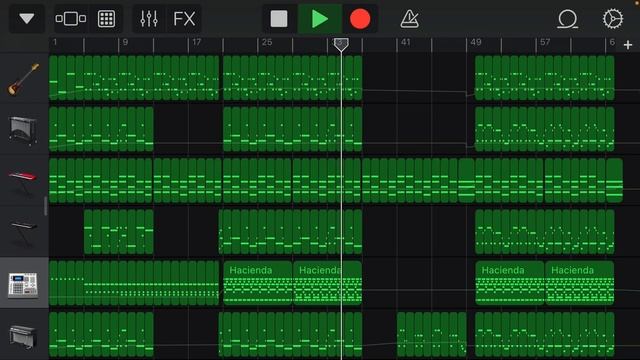Jump to bar 41 on ruler

click(x=405, y=42)
